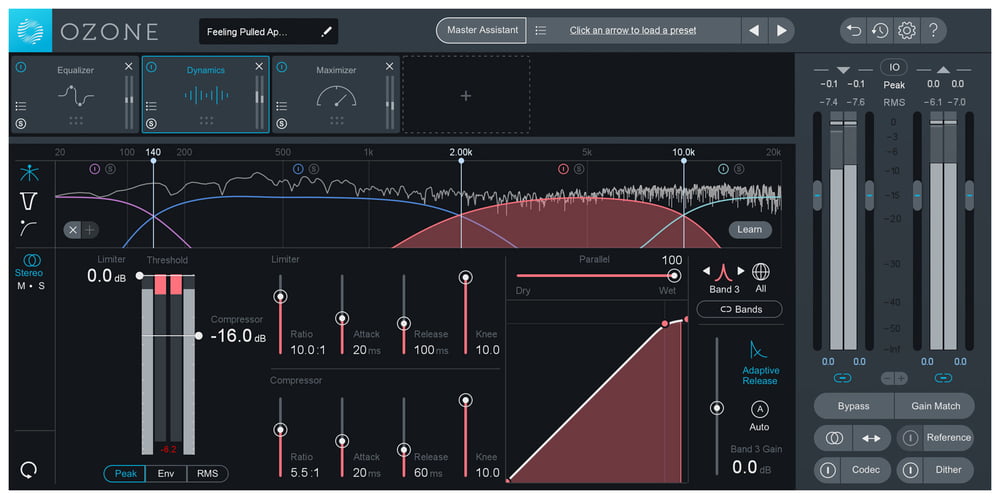Open Equalizer module preset list
The width and height of the screenshot is (1000, 499).
tap(21, 106)
